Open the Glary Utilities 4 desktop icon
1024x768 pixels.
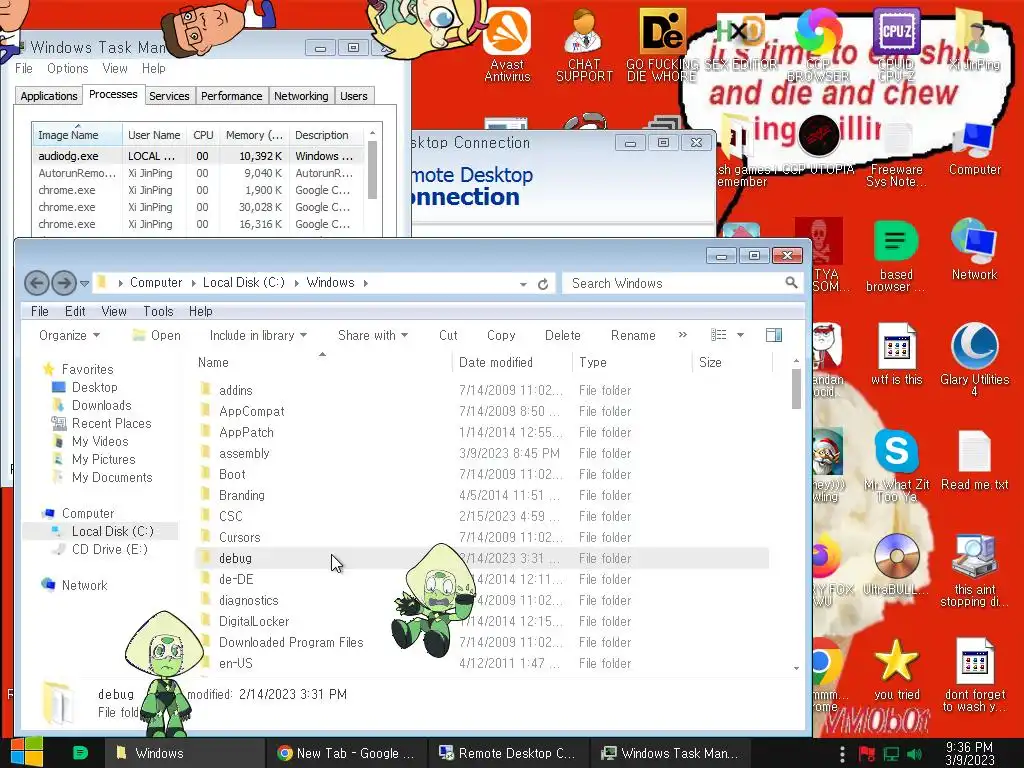974,359
